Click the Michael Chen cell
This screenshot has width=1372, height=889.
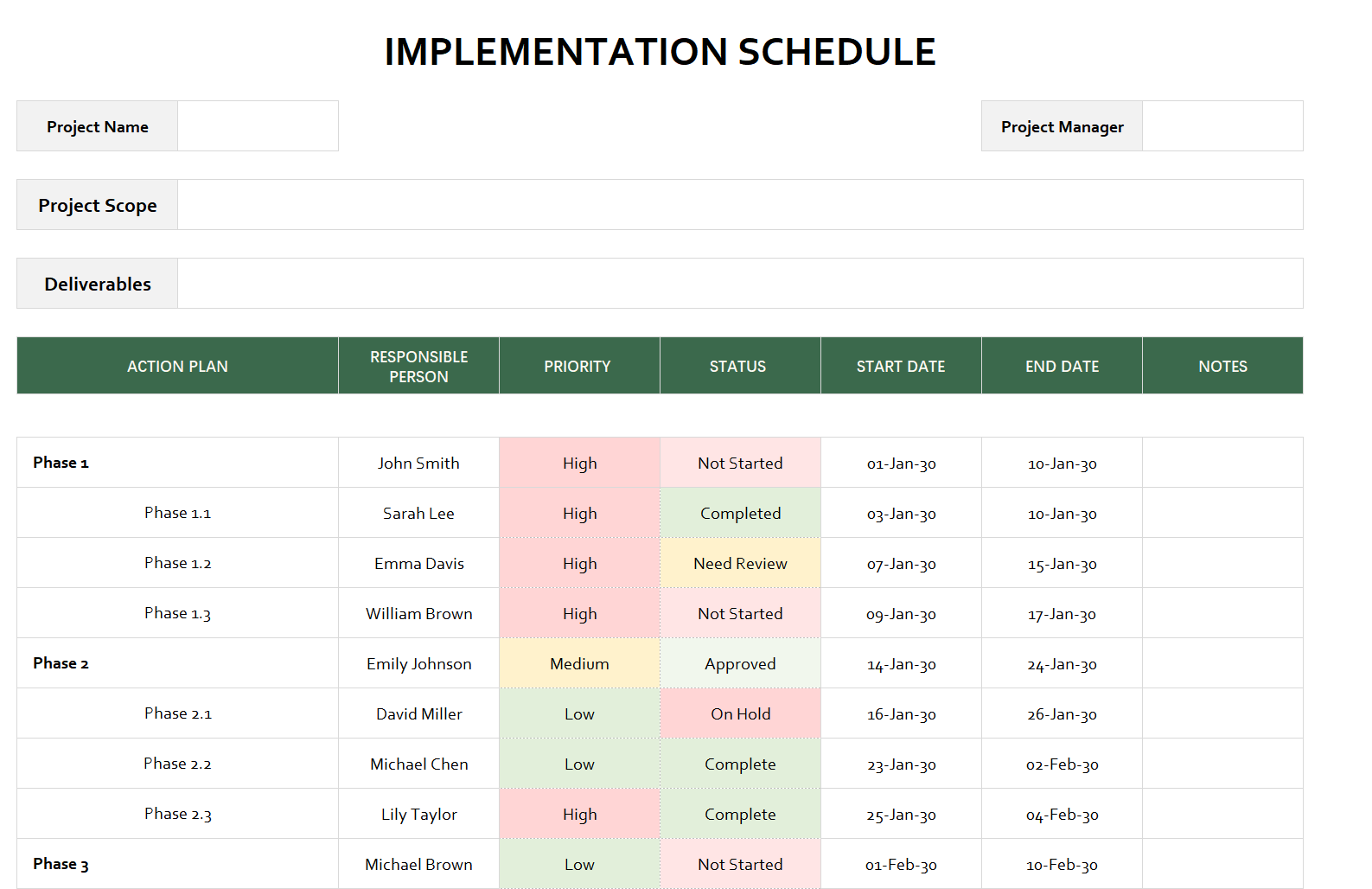coord(418,764)
